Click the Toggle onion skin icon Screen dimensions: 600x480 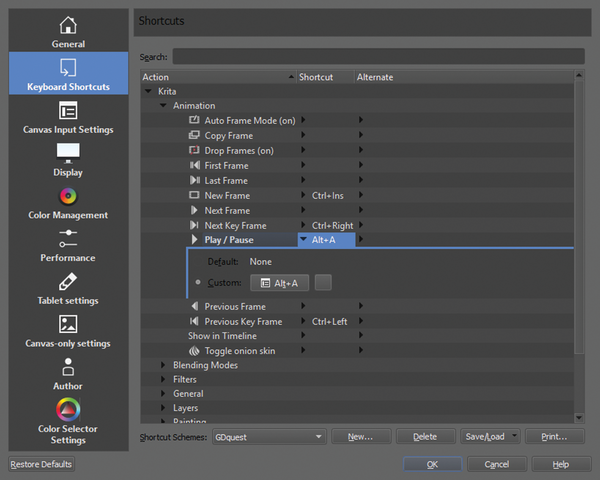[x=194, y=351]
